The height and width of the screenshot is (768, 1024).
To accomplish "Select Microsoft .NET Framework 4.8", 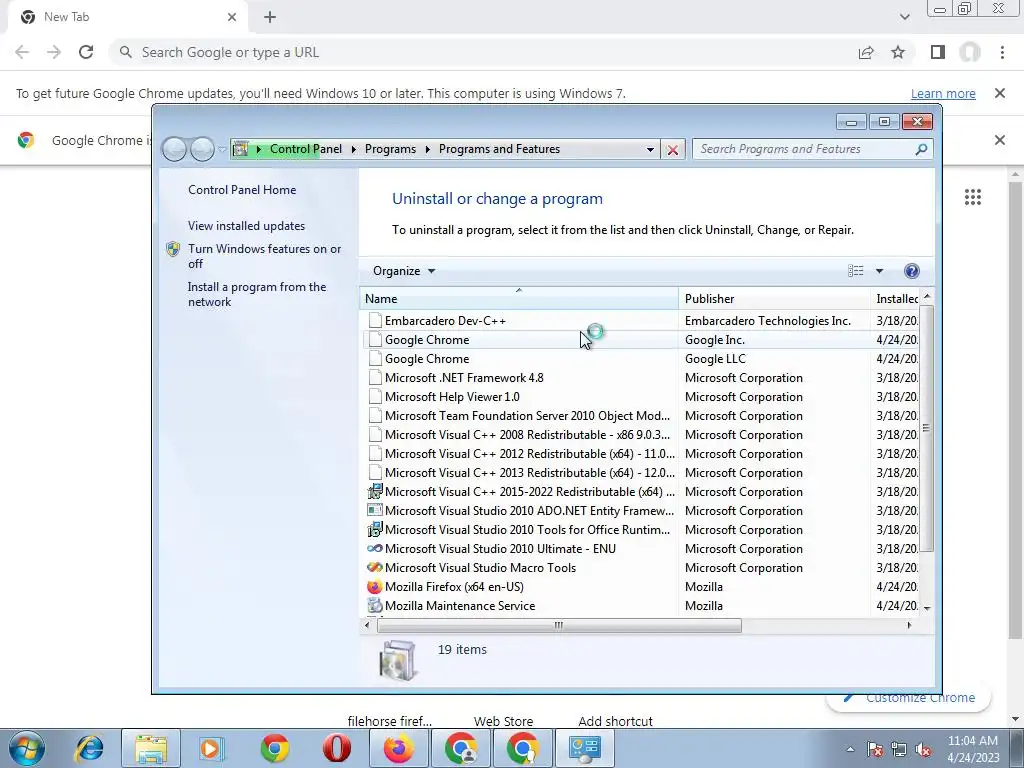I will tap(639, 377).
